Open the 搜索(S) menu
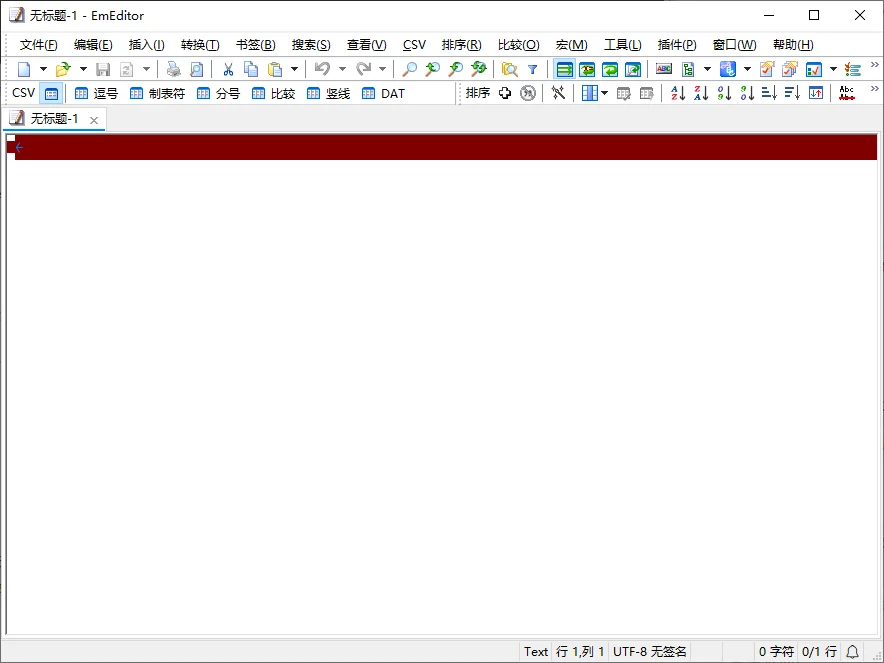Screen dimensions: 884x663 click(x=311, y=45)
